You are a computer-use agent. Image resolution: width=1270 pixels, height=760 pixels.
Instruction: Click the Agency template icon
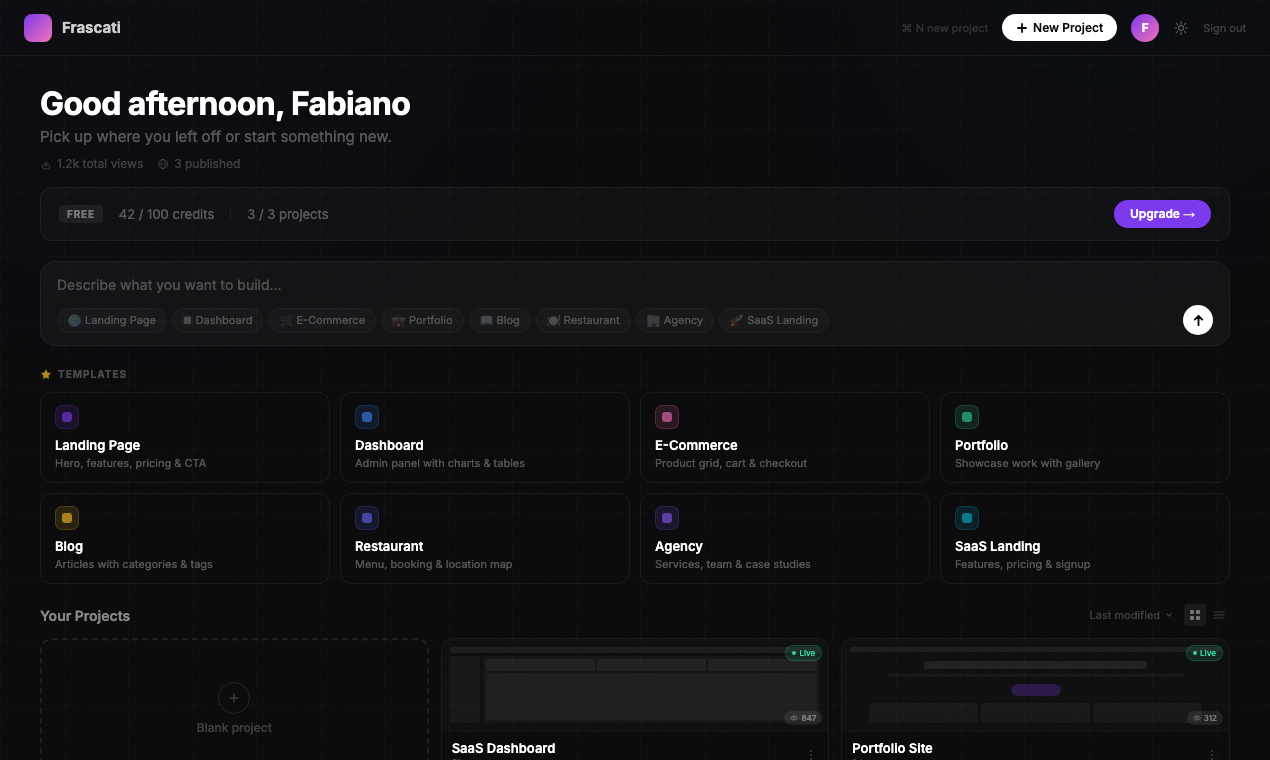pyautogui.click(x=667, y=518)
